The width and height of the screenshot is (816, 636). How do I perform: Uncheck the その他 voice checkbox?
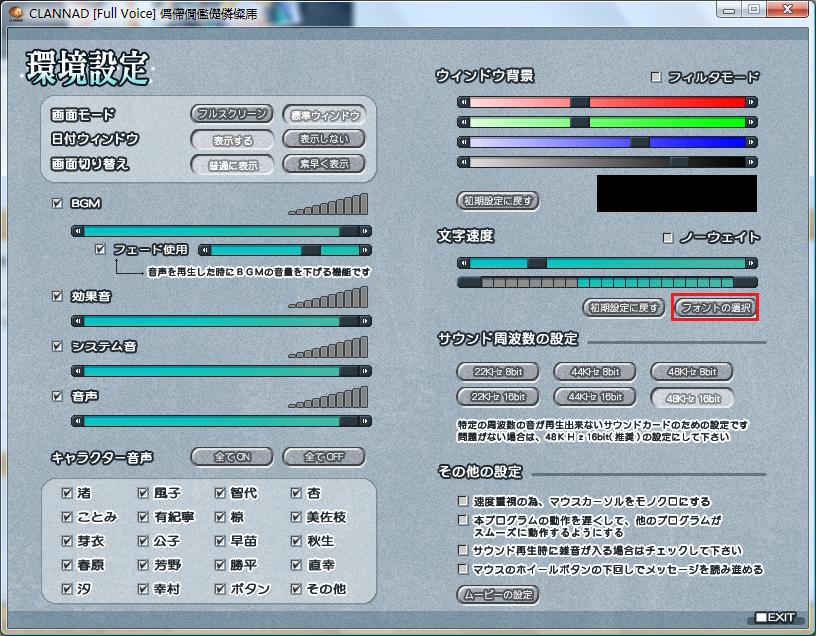[x=296, y=589]
